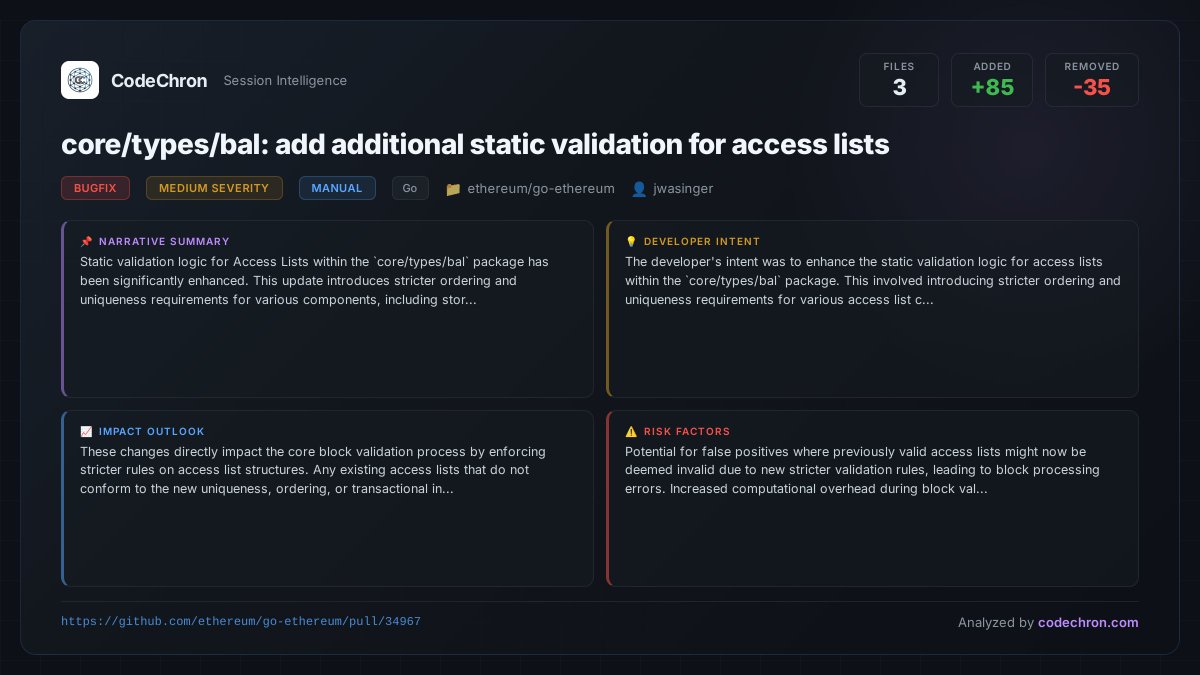This screenshot has height=675, width=1200.
Task: Select the Go language tag
Action: [410, 188]
